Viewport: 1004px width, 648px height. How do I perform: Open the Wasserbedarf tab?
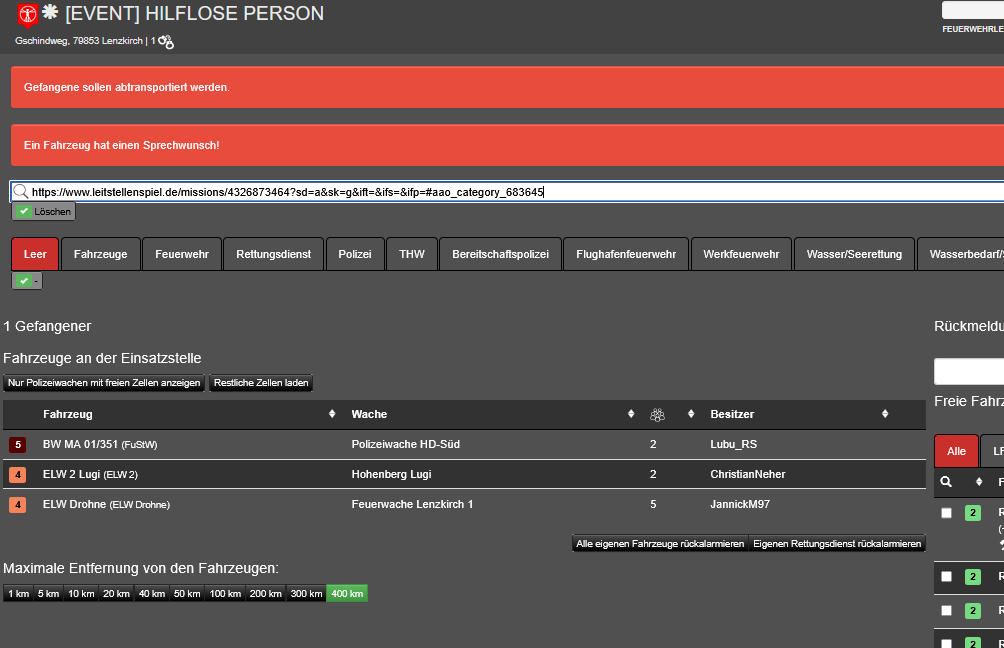point(961,254)
